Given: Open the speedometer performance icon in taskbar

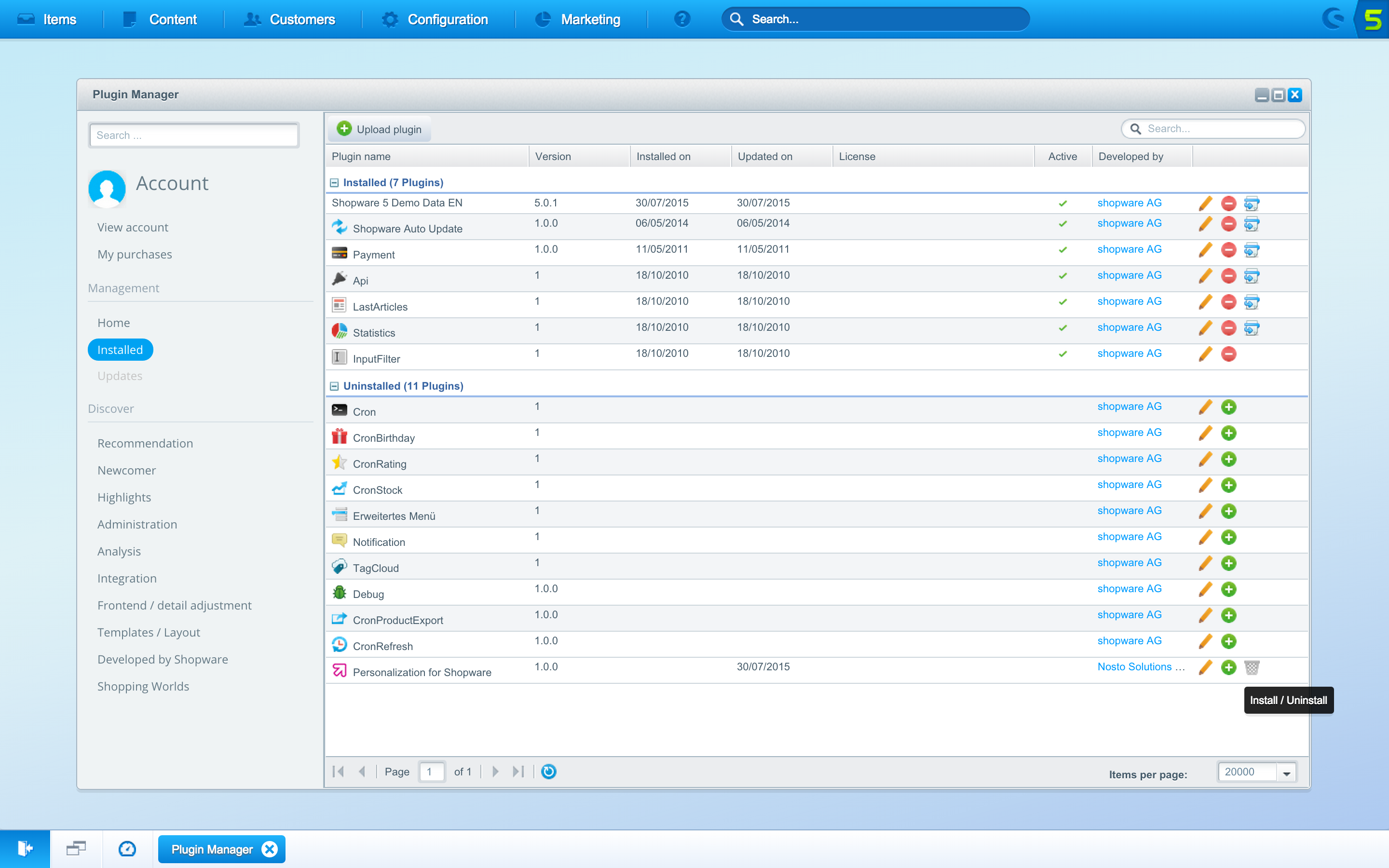Looking at the screenshot, I should [127, 849].
